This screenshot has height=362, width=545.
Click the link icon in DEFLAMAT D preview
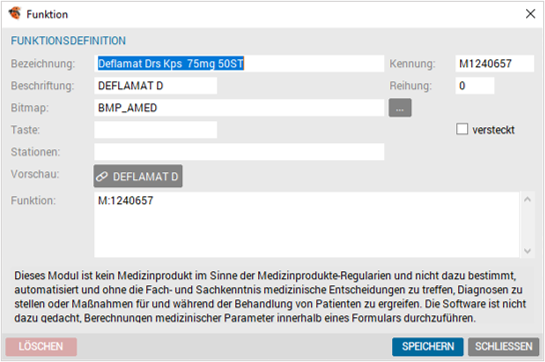[102, 177]
